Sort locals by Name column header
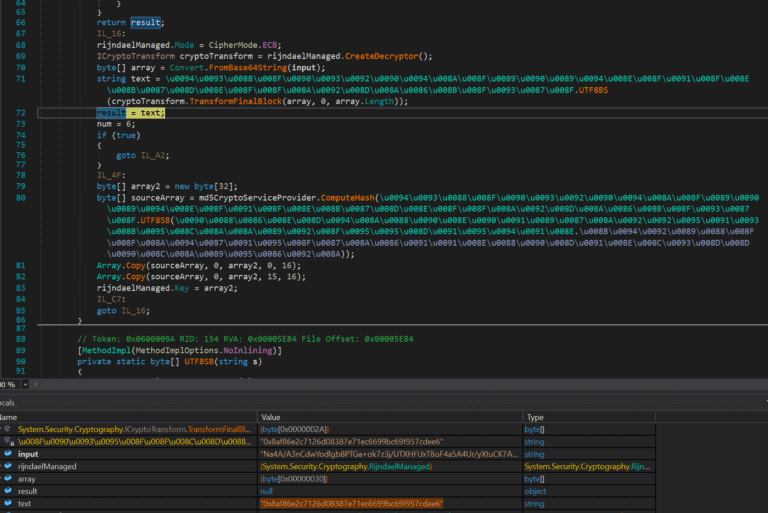The width and height of the screenshot is (768, 513). pyautogui.click(x=128, y=417)
